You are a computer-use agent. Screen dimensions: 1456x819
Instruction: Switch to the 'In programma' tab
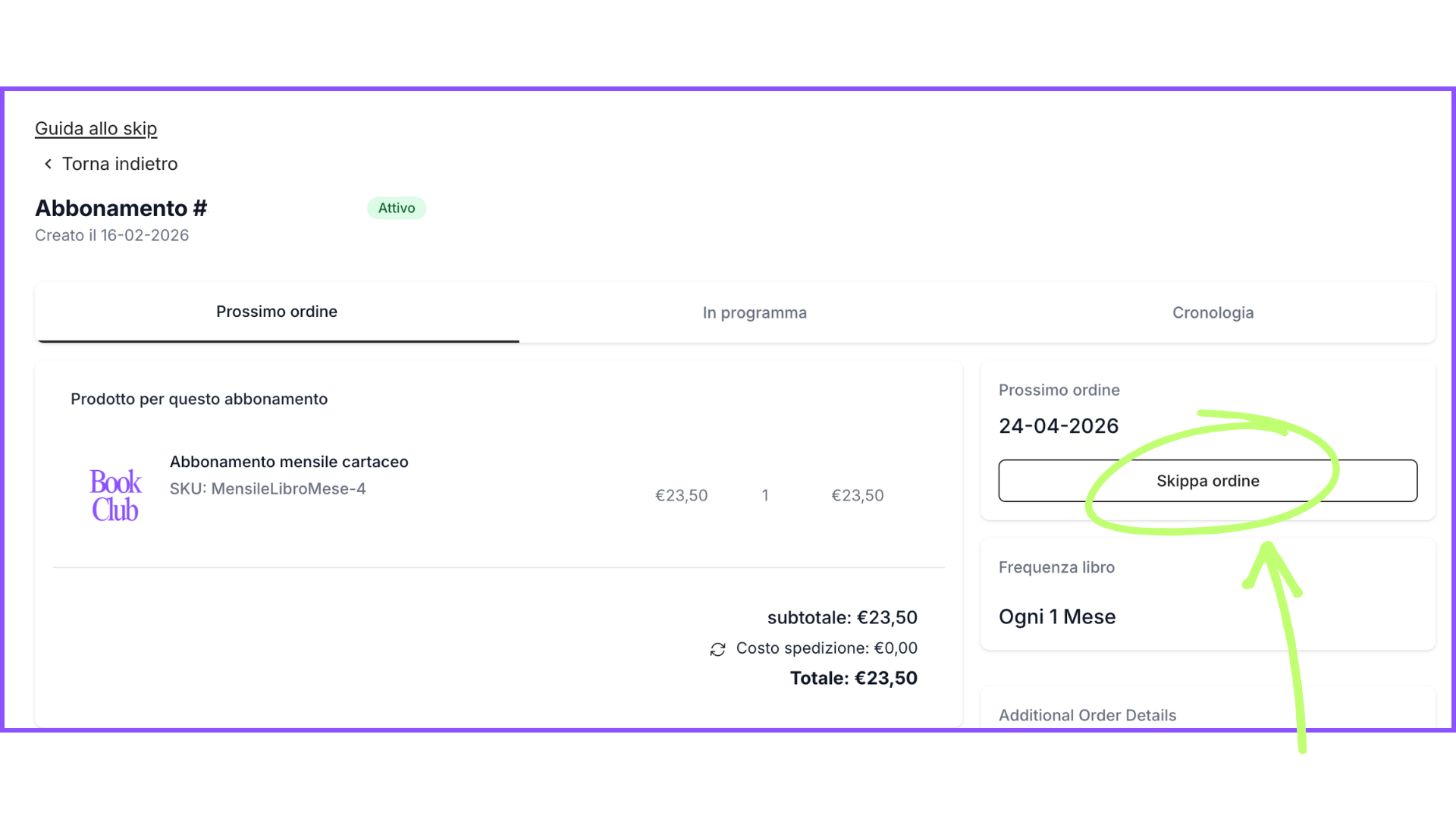(x=755, y=312)
